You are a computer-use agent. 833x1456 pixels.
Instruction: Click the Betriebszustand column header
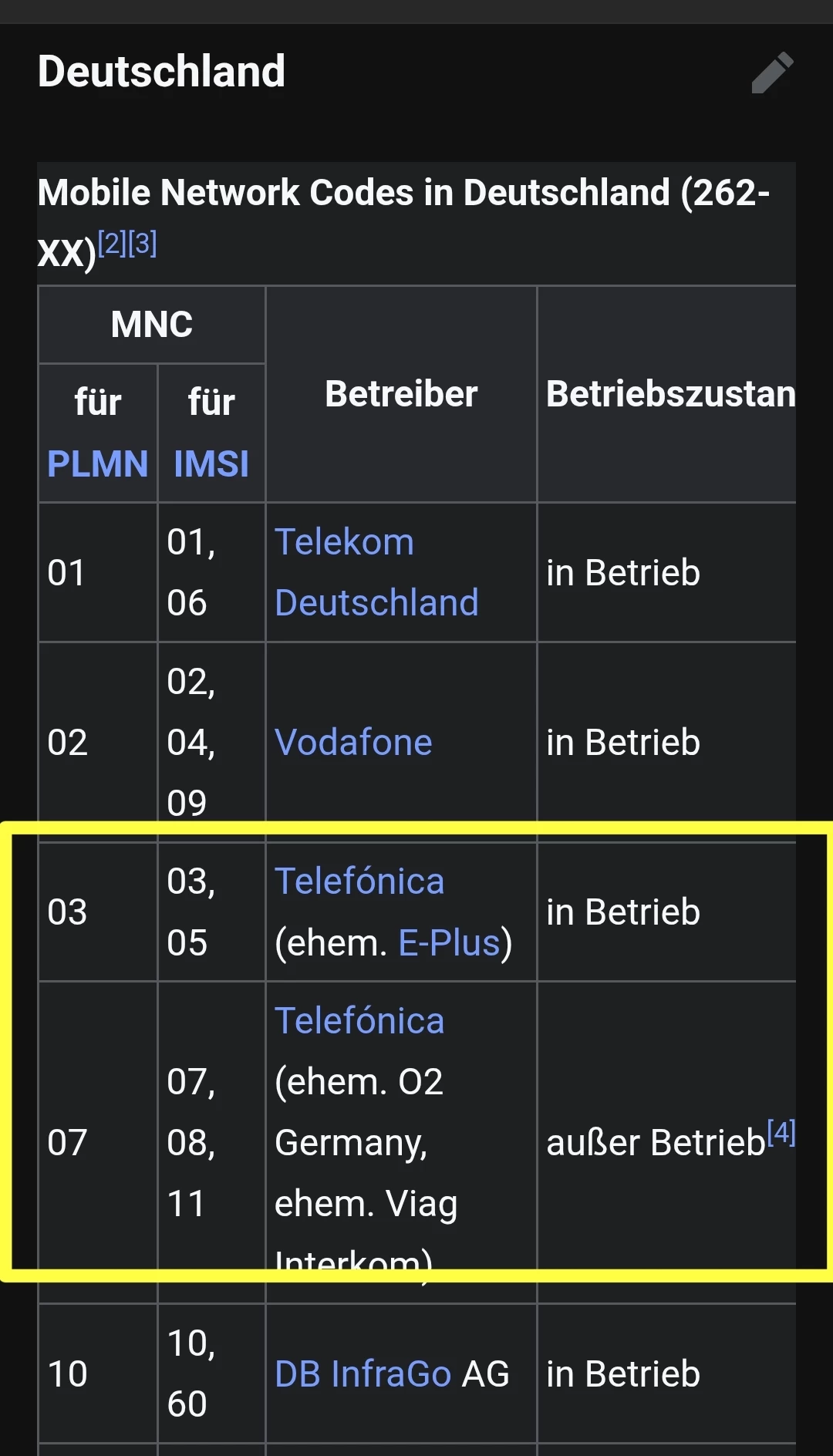(669, 394)
